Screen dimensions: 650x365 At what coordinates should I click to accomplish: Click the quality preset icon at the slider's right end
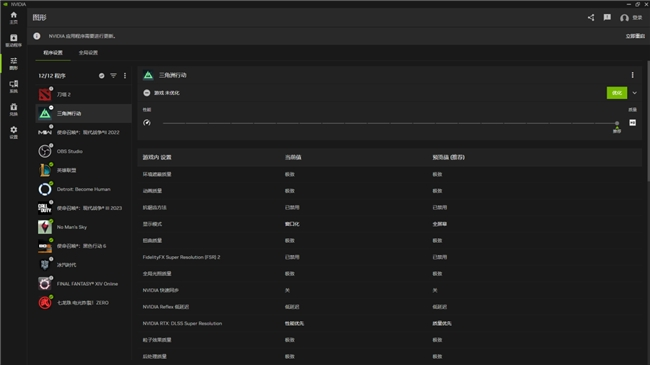click(633, 123)
